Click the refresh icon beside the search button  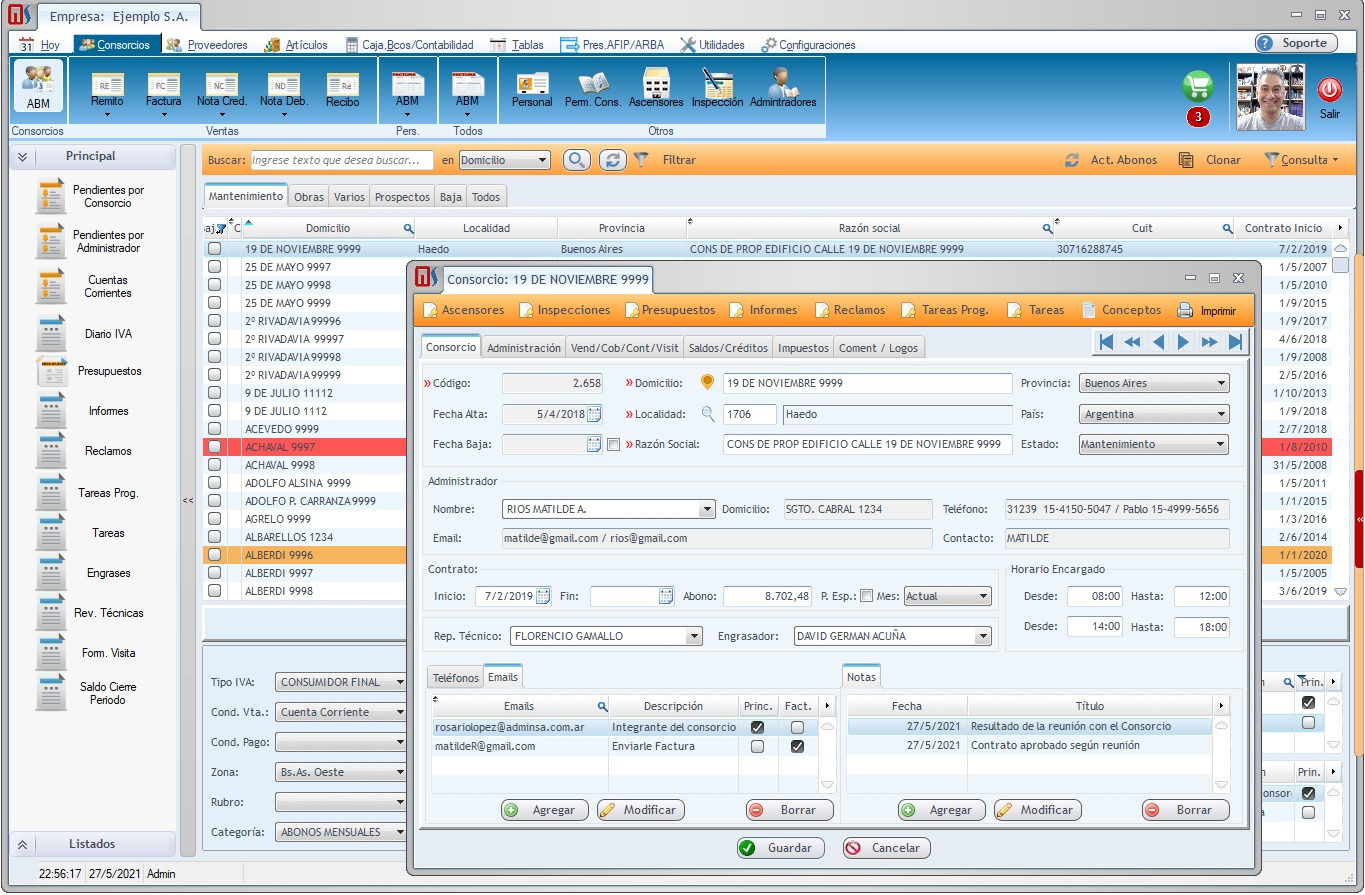click(x=612, y=160)
